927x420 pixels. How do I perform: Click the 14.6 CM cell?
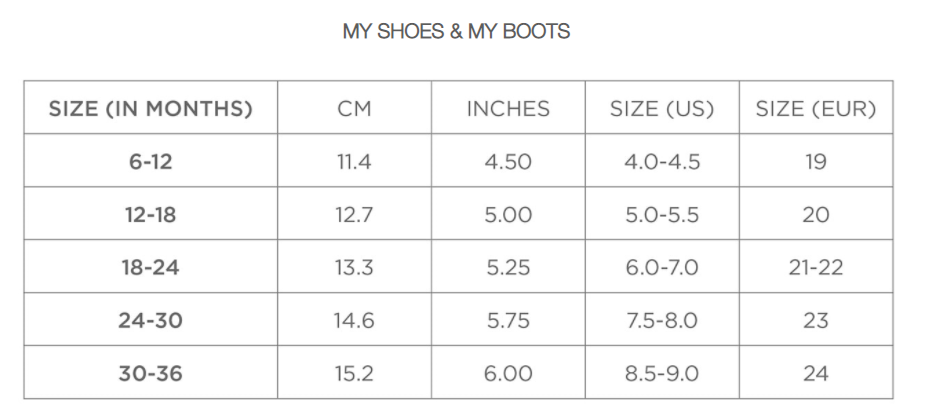click(354, 321)
